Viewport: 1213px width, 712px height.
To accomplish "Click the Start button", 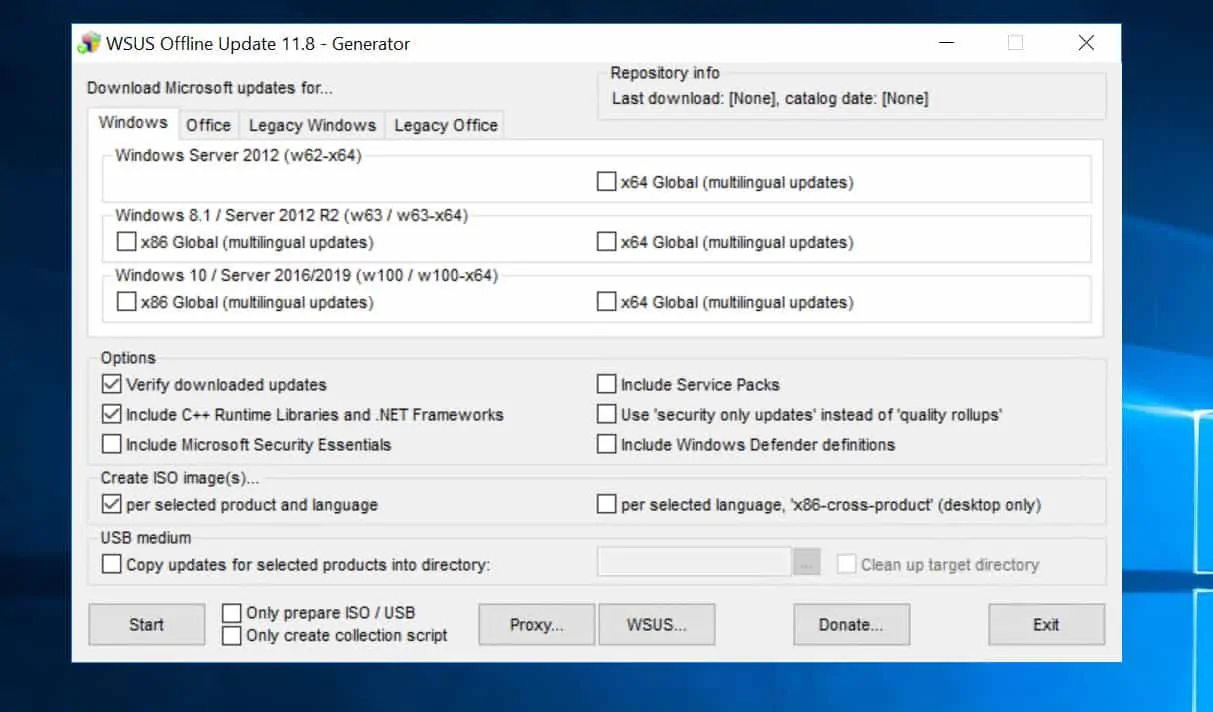I will pyautogui.click(x=146, y=624).
